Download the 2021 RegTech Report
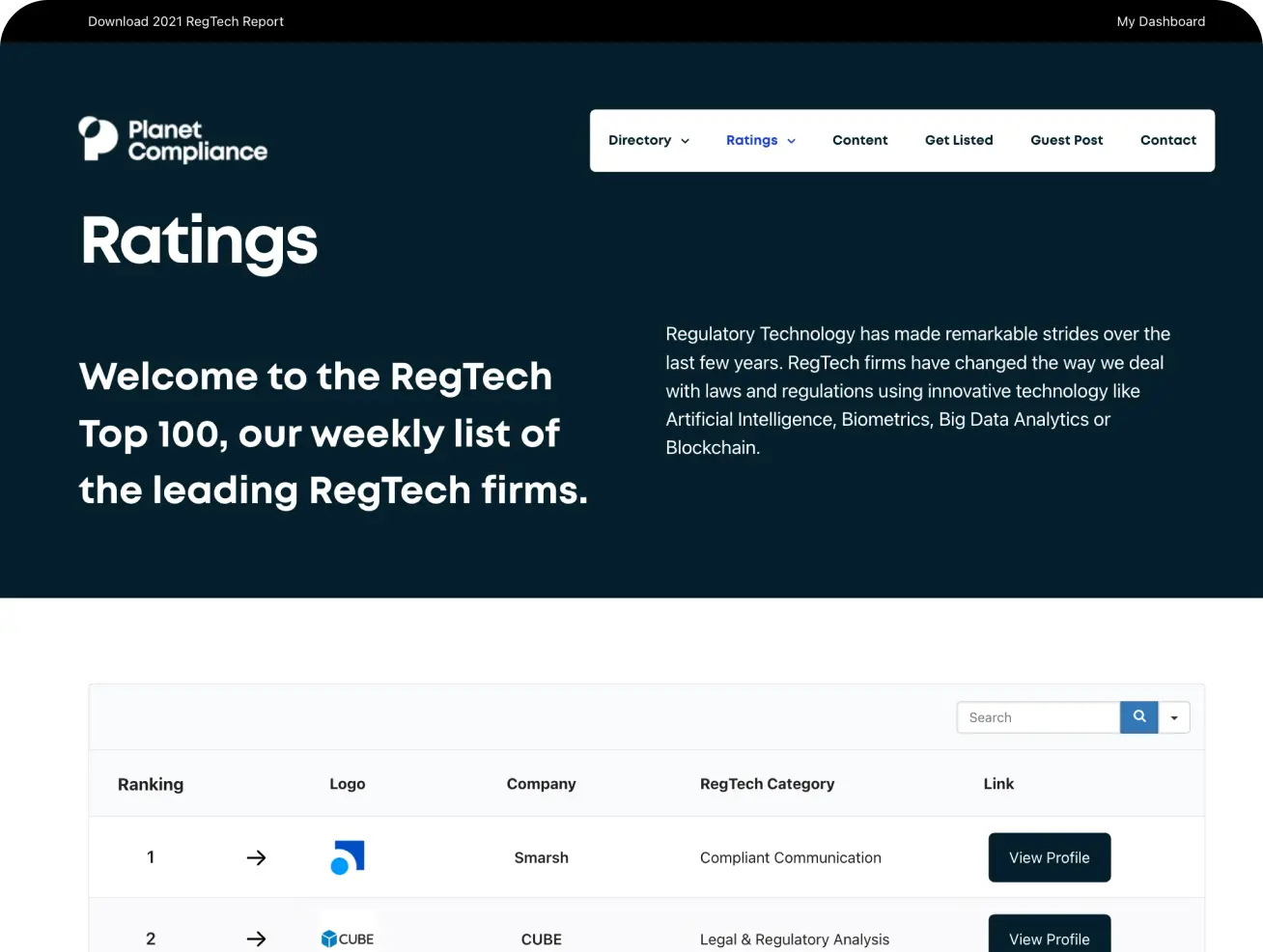This screenshot has width=1263, height=952. pos(185,21)
